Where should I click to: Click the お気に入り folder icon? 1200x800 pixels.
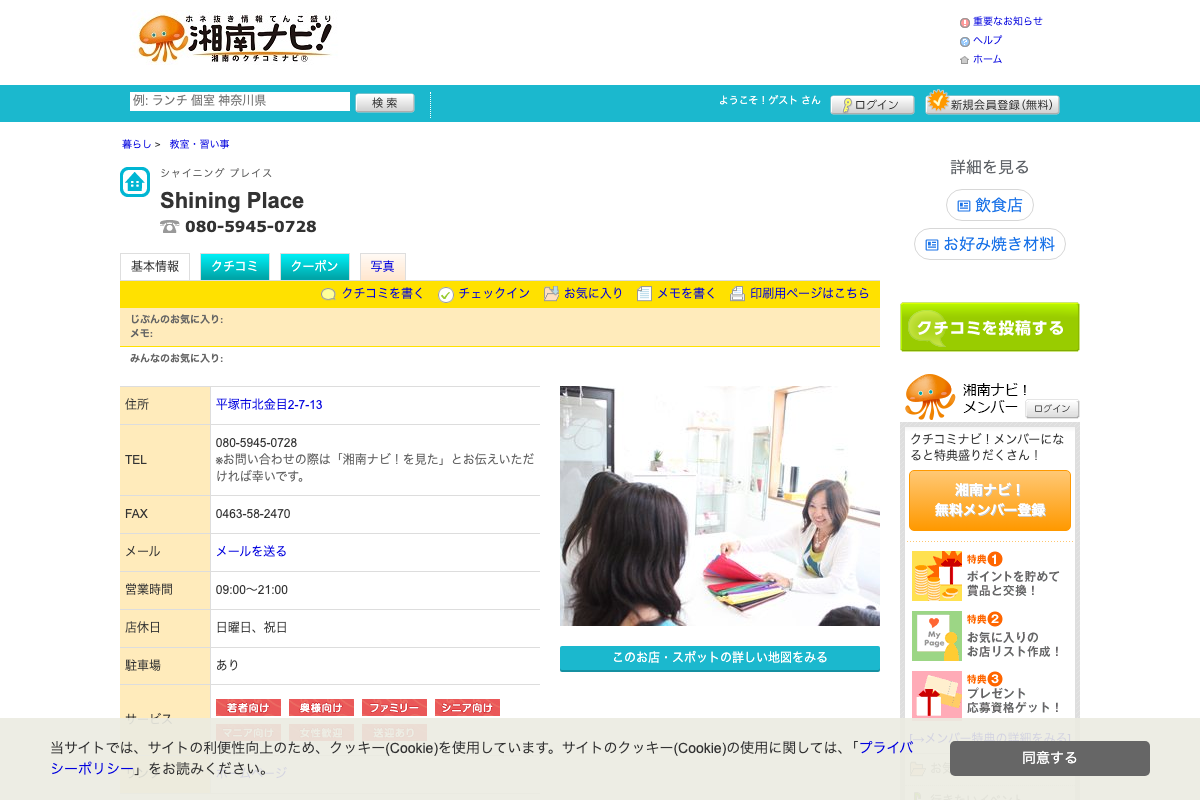[551, 294]
